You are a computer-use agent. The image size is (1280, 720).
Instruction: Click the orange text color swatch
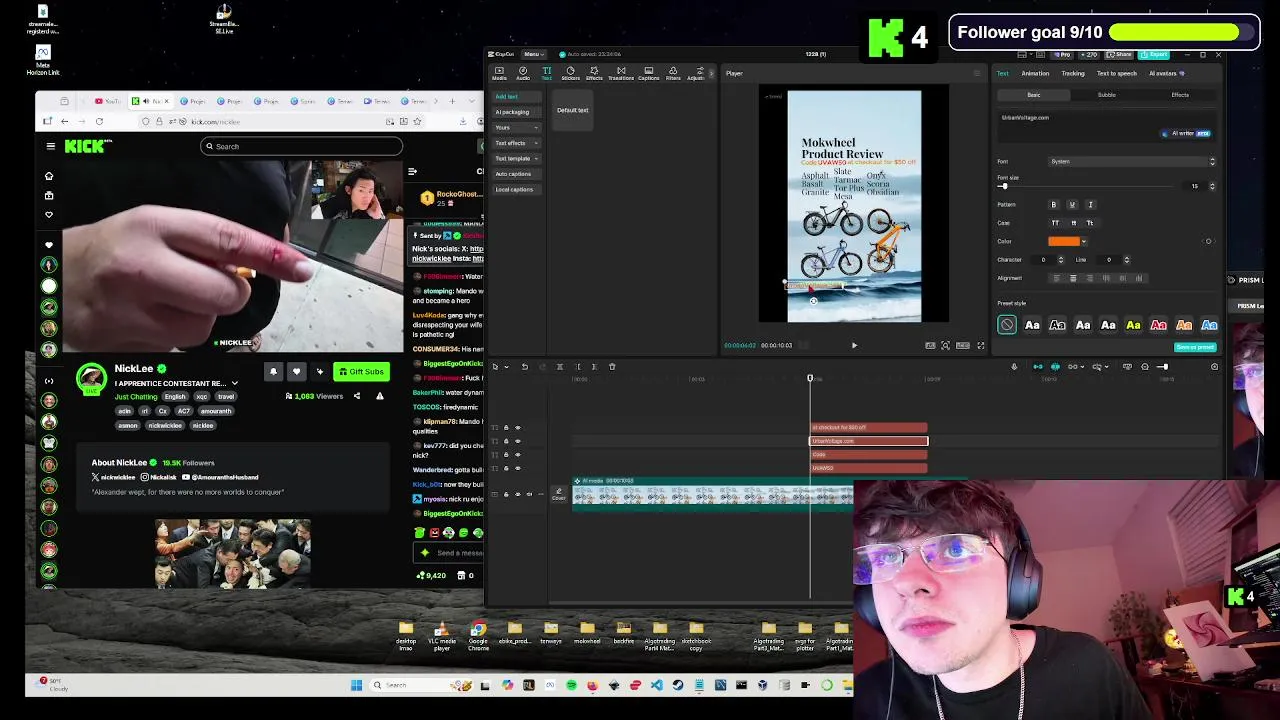[1064, 241]
